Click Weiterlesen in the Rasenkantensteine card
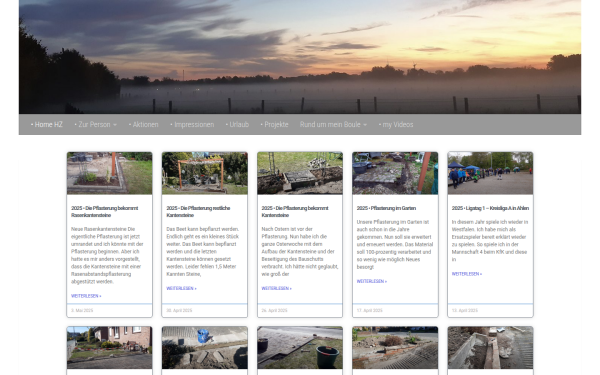Viewport: 600px width, 375px height. coord(86,296)
